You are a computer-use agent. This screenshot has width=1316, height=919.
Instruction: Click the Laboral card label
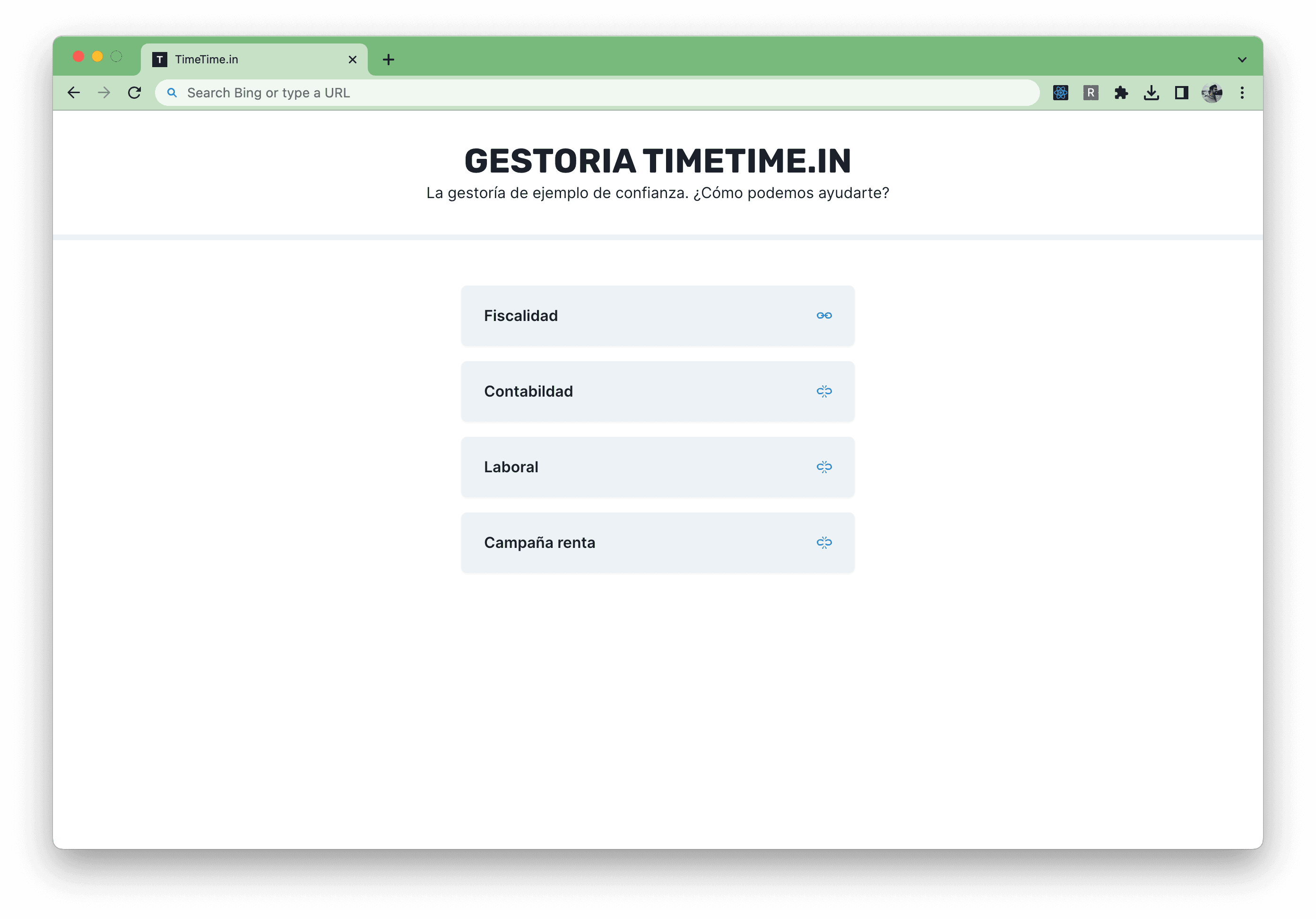[511, 467]
